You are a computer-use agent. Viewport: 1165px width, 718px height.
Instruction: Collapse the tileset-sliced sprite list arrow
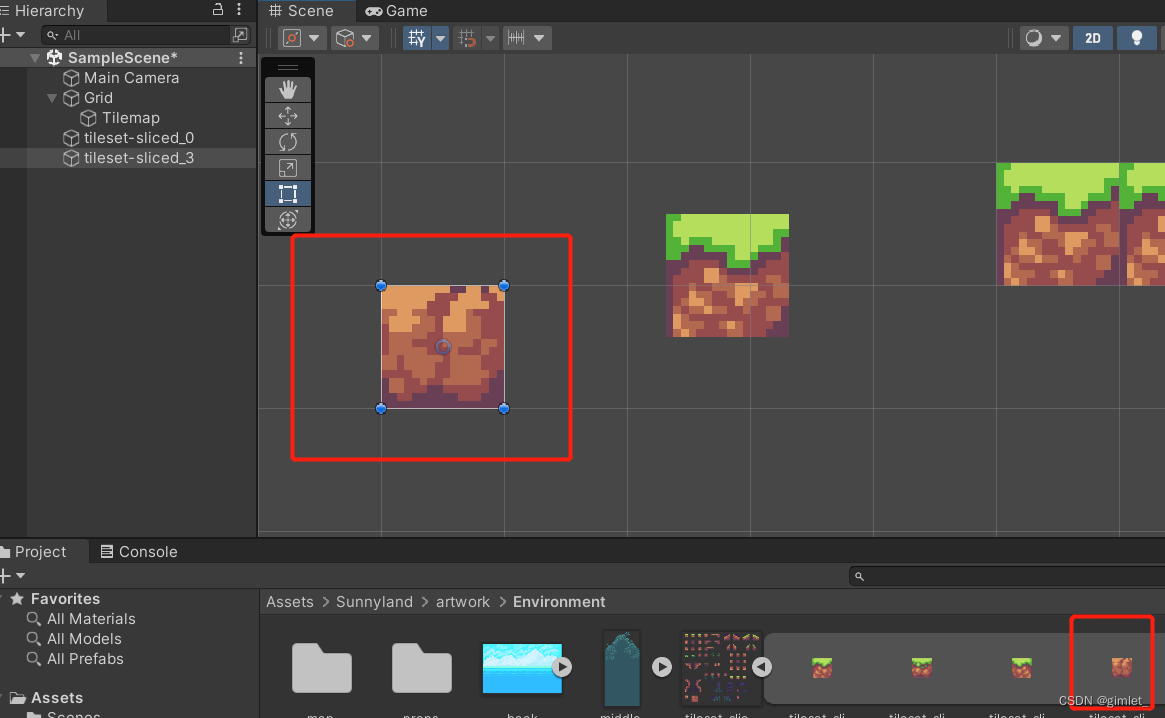(x=762, y=667)
